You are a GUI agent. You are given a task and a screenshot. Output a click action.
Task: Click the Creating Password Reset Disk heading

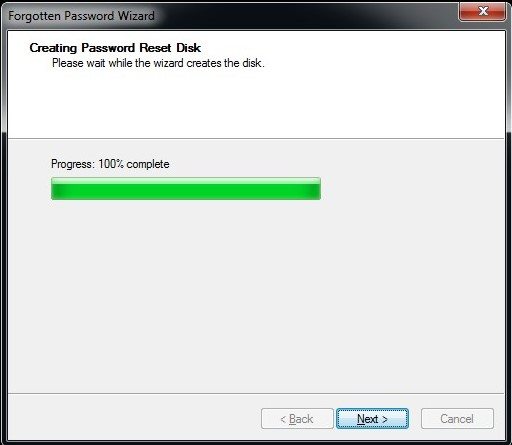115,48
